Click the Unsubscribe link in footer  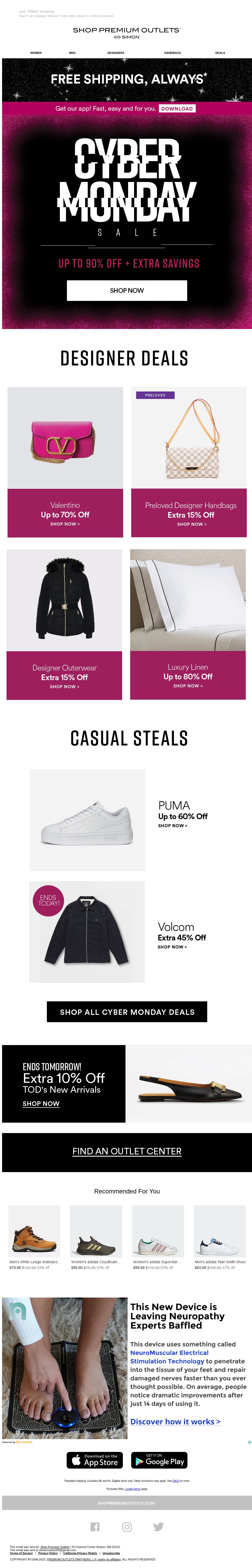pyautogui.click(x=111, y=1553)
